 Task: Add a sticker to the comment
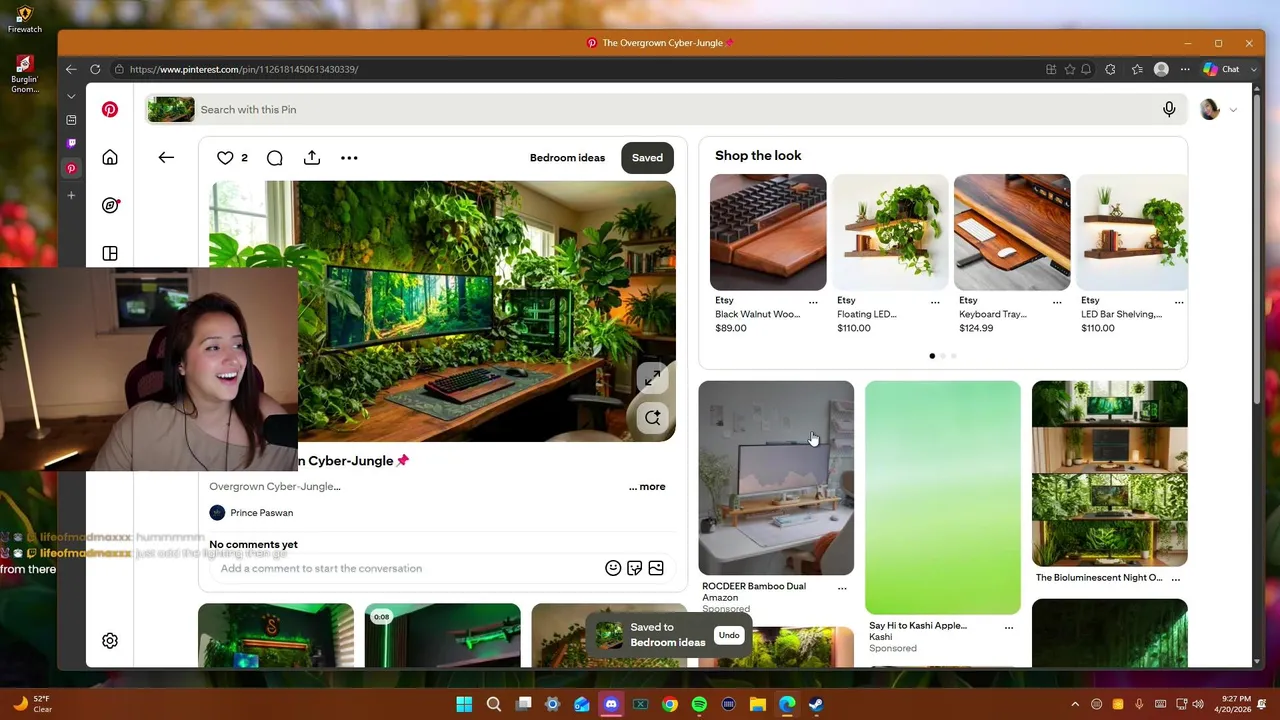tap(634, 568)
